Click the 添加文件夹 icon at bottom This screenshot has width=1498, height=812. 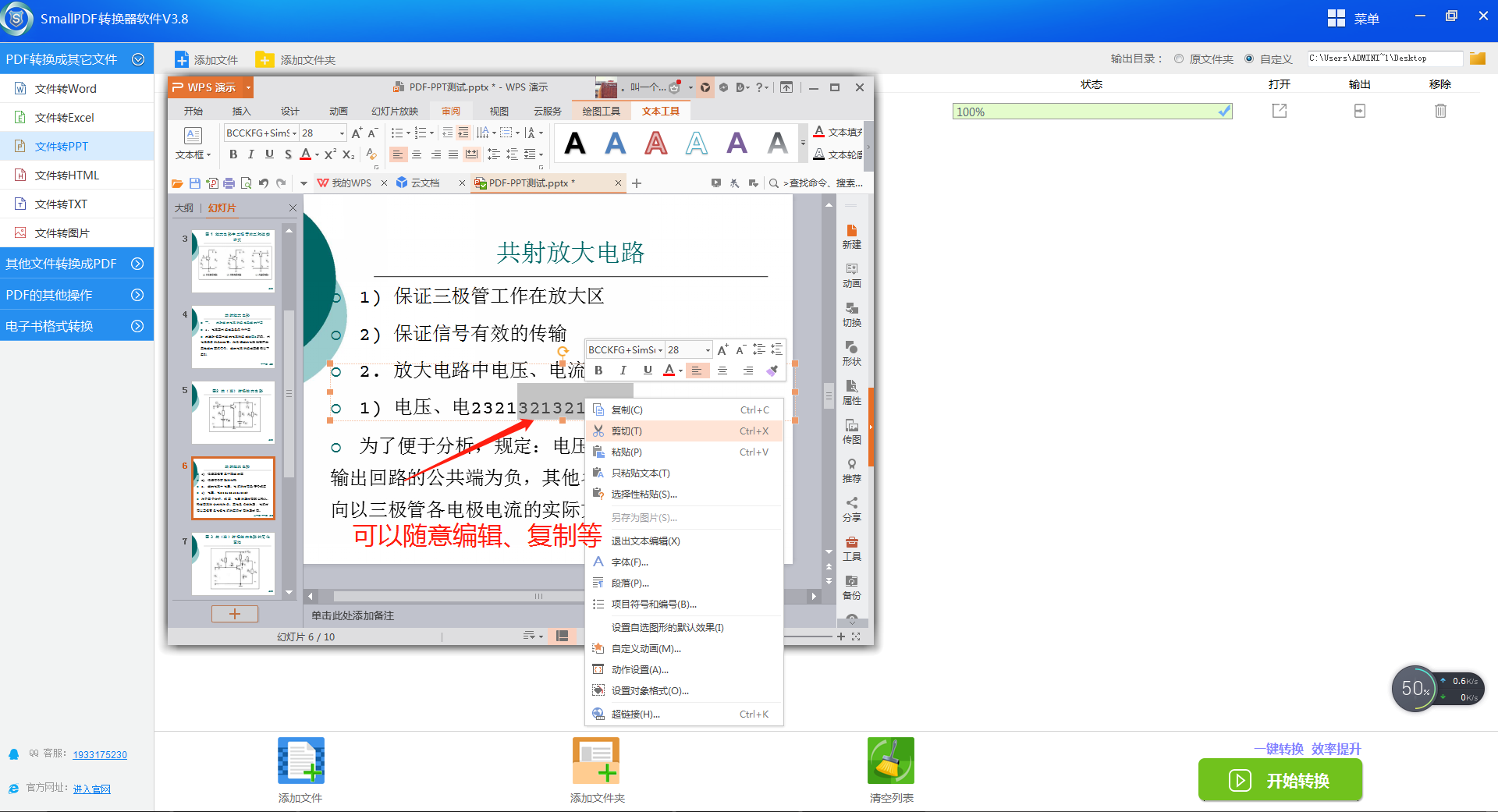click(x=596, y=761)
